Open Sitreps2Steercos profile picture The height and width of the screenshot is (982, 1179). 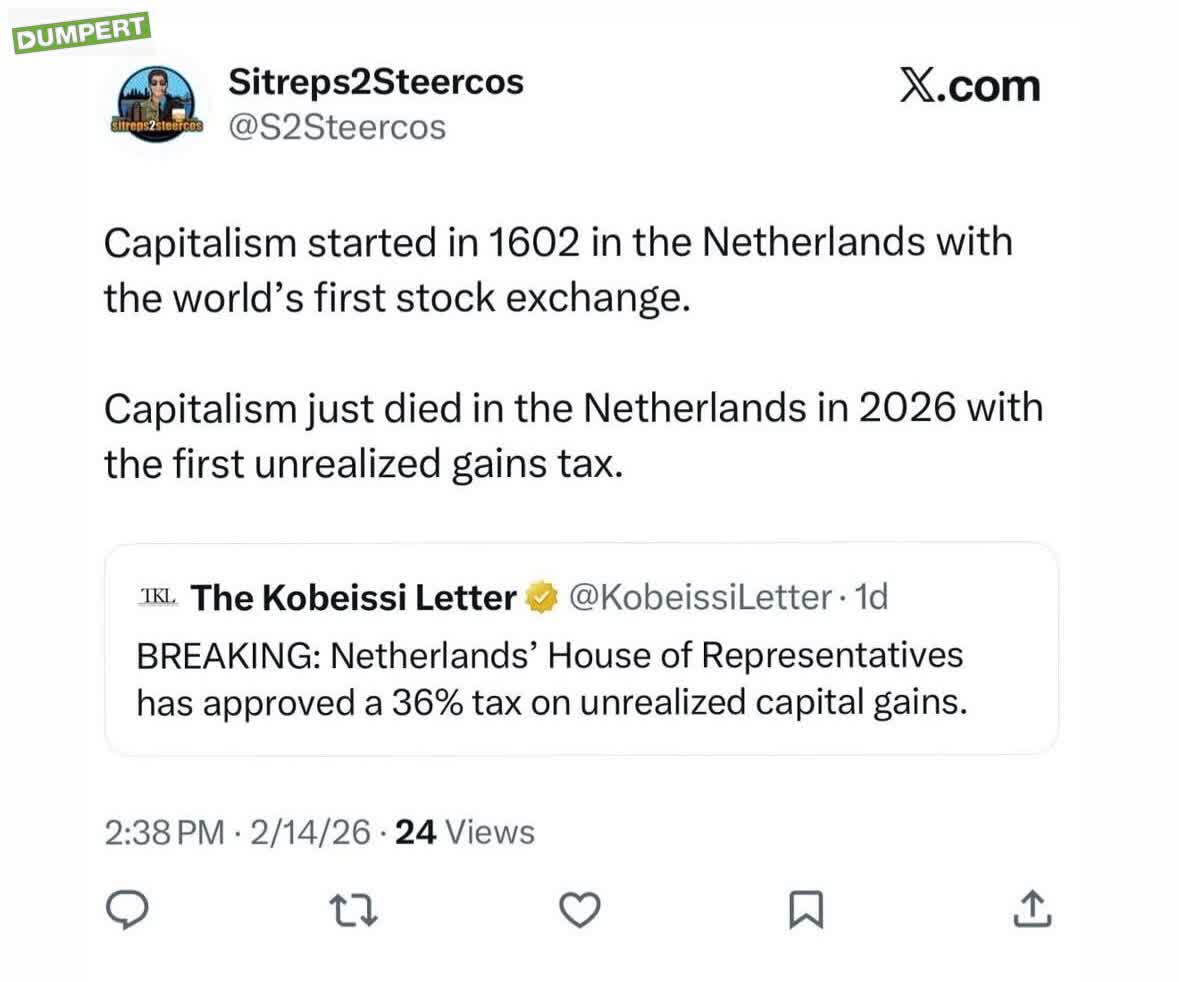[x=155, y=103]
